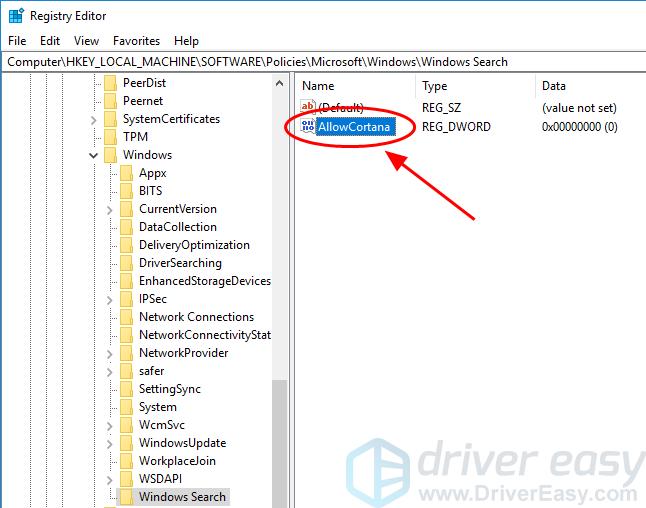Select the Windows folder icon
This screenshot has width=646, height=508.
tap(110, 155)
